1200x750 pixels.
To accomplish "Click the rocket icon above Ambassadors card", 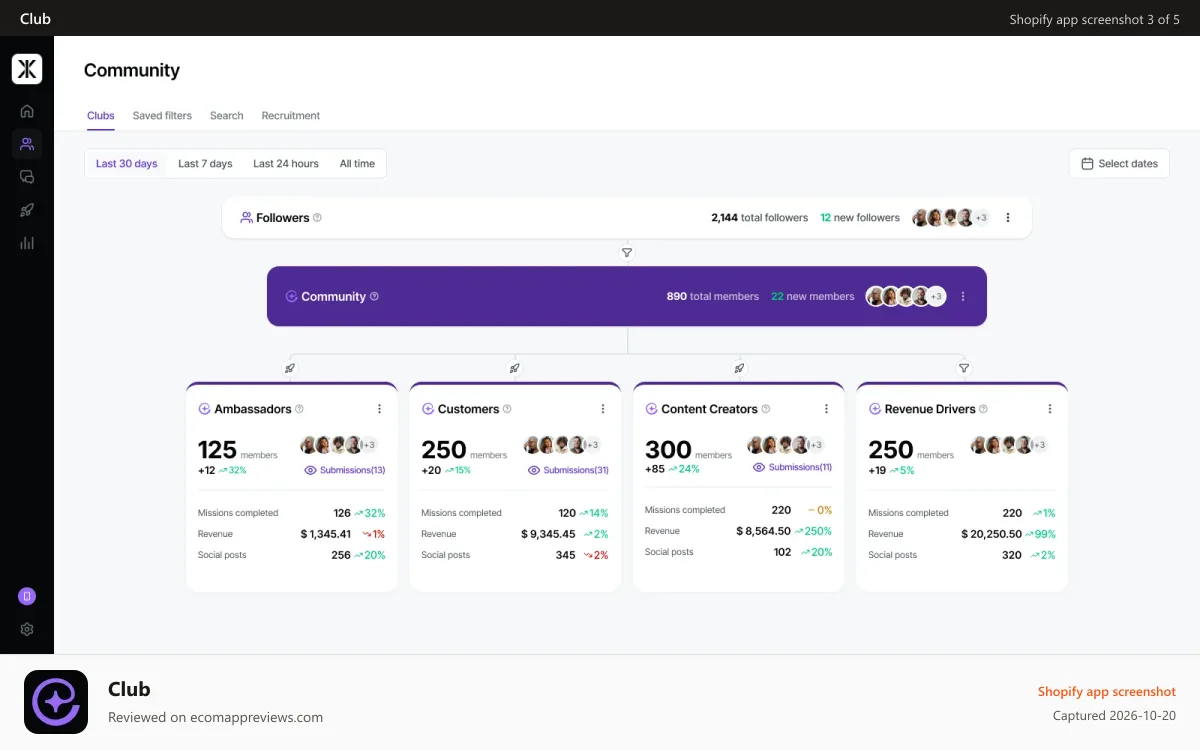I will 290,368.
